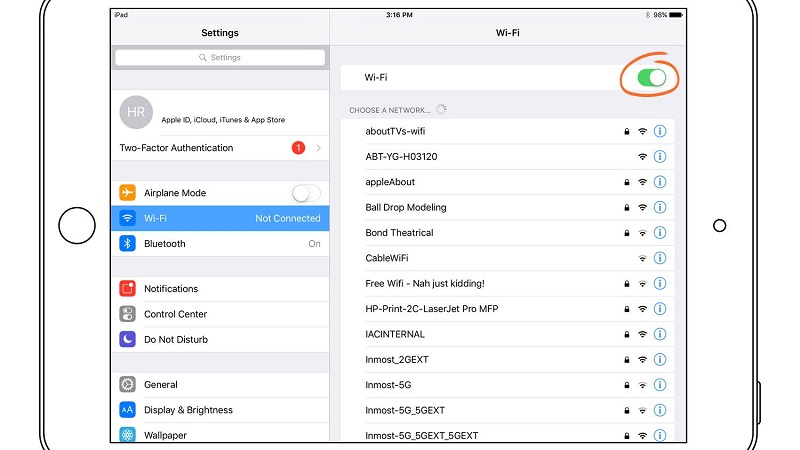Tap the Do Not Disturb moon icon
This screenshot has width=800, height=450.
[128, 339]
